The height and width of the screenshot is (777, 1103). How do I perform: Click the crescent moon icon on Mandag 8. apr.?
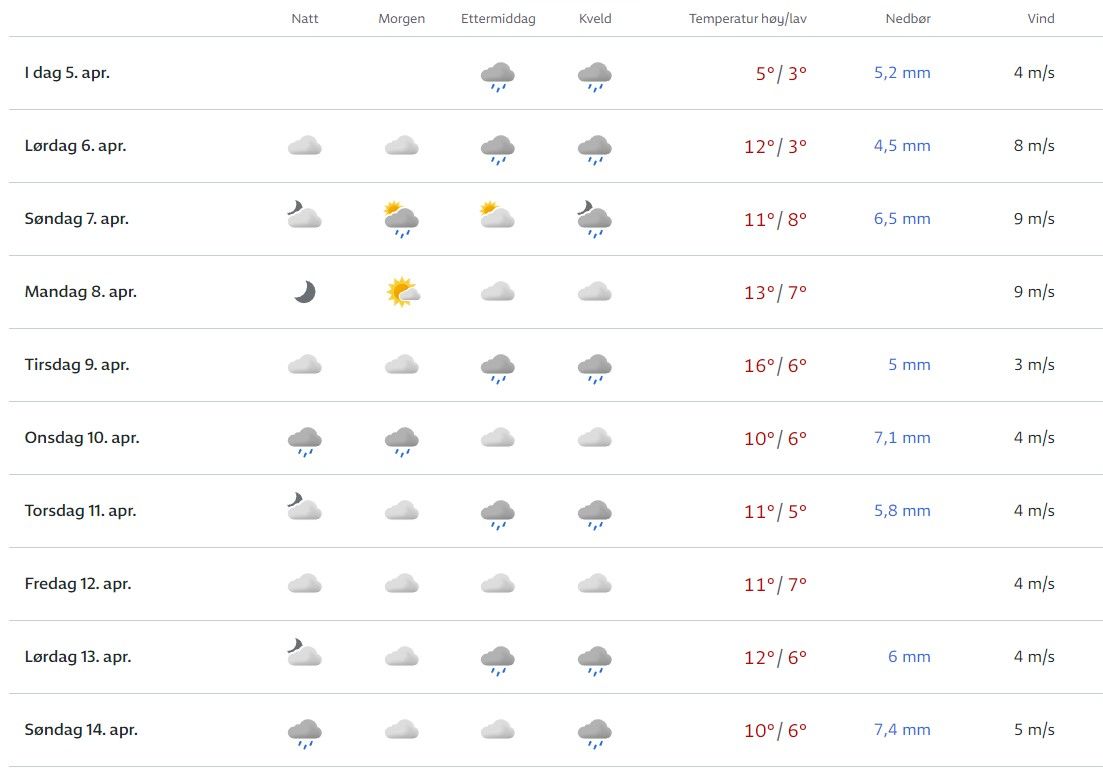pos(305,292)
